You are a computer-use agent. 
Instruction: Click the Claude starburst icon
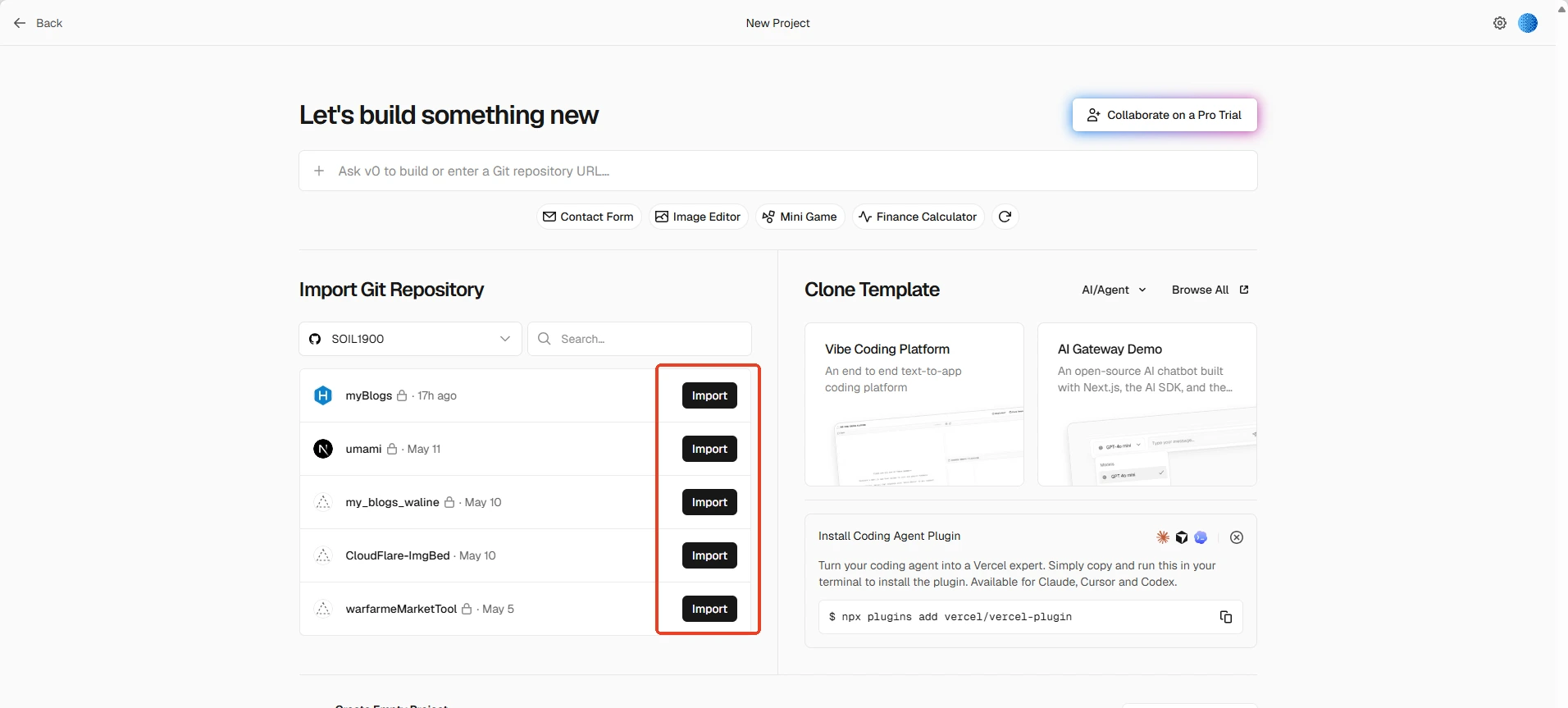point(1163,537)
